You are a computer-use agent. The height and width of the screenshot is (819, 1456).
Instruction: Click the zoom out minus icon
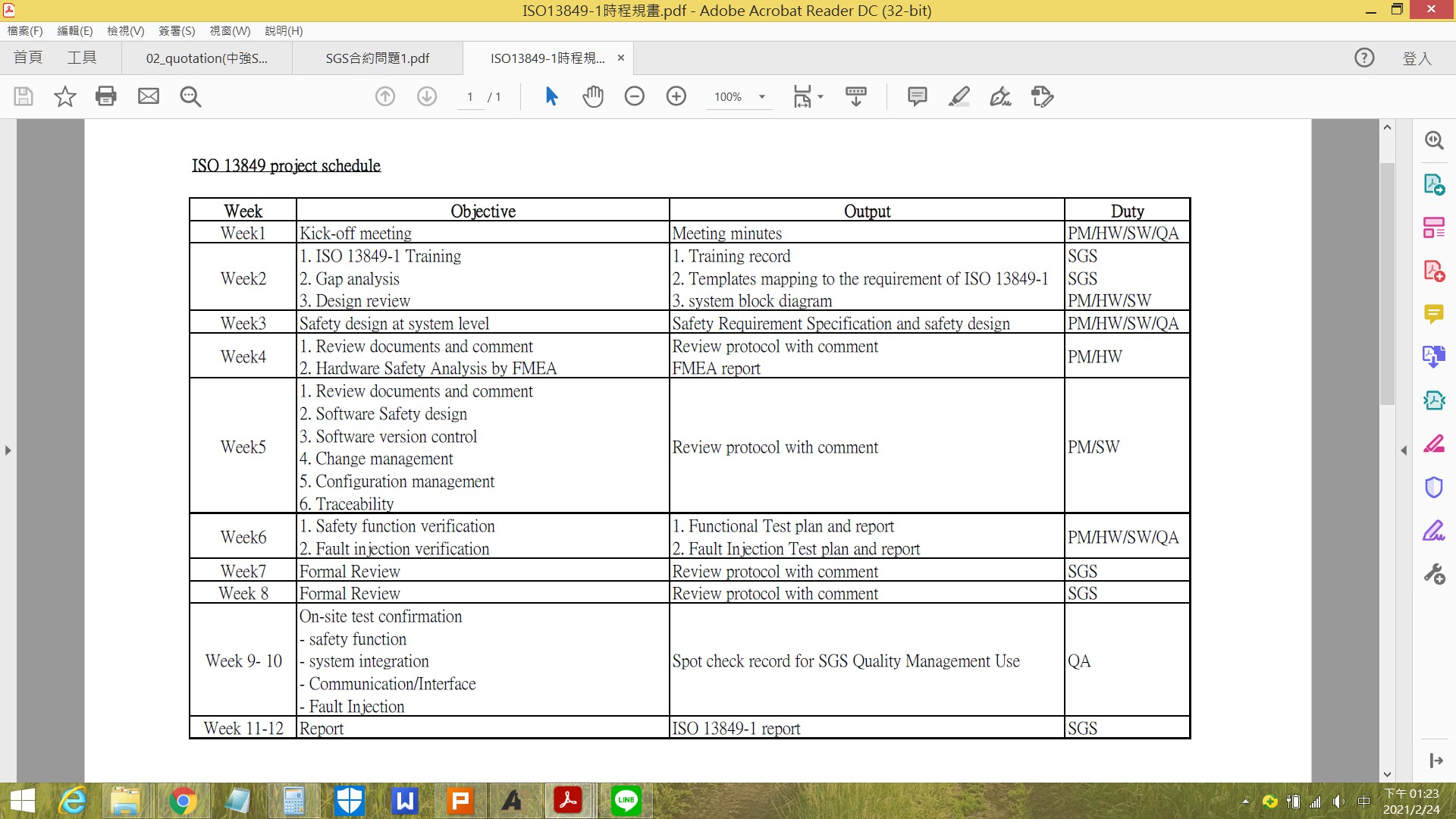click(635, 96)
